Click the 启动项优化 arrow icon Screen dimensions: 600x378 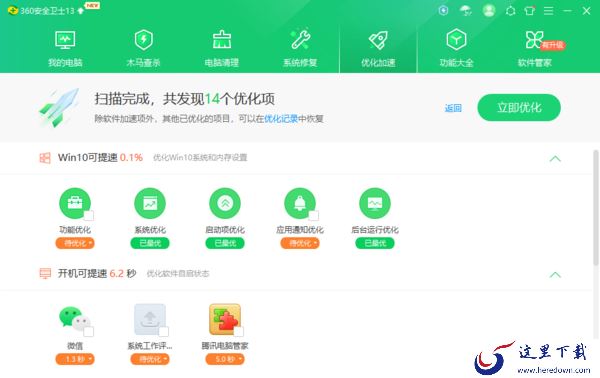tap(225, 203)
